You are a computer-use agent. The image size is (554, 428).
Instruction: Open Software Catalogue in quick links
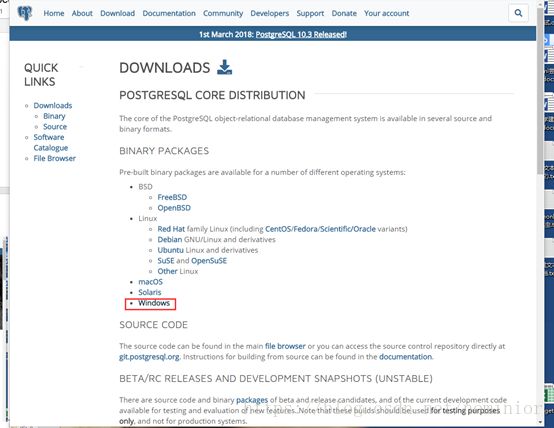tap(51, 142)
